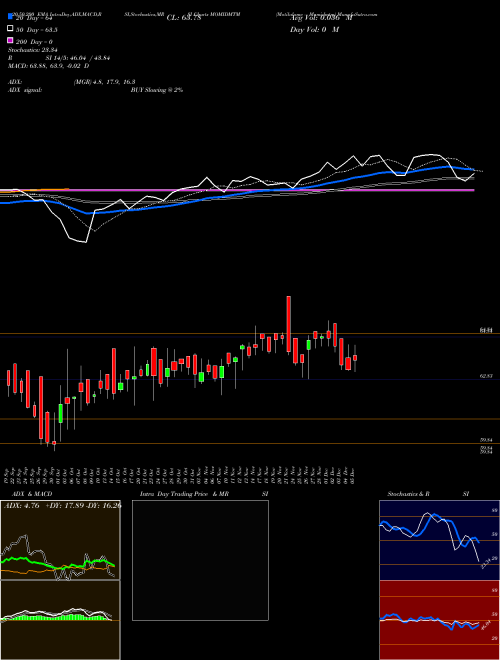Select the '200 Day = 0' legend text
500x660 pixels.
34,42
